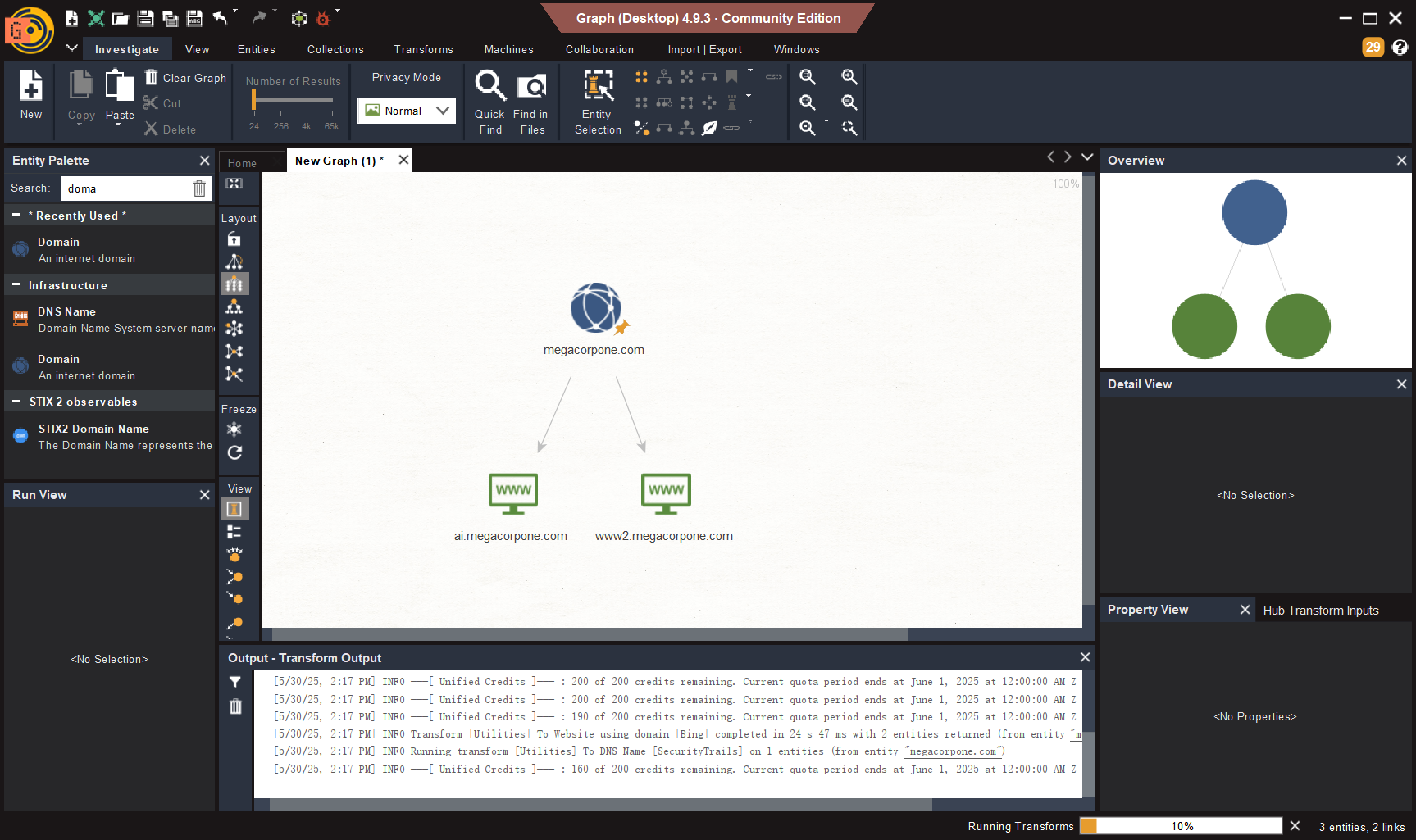Open the graph tabs list dropdown arrow
The image size is (1416, 840).
(1087, 157)
